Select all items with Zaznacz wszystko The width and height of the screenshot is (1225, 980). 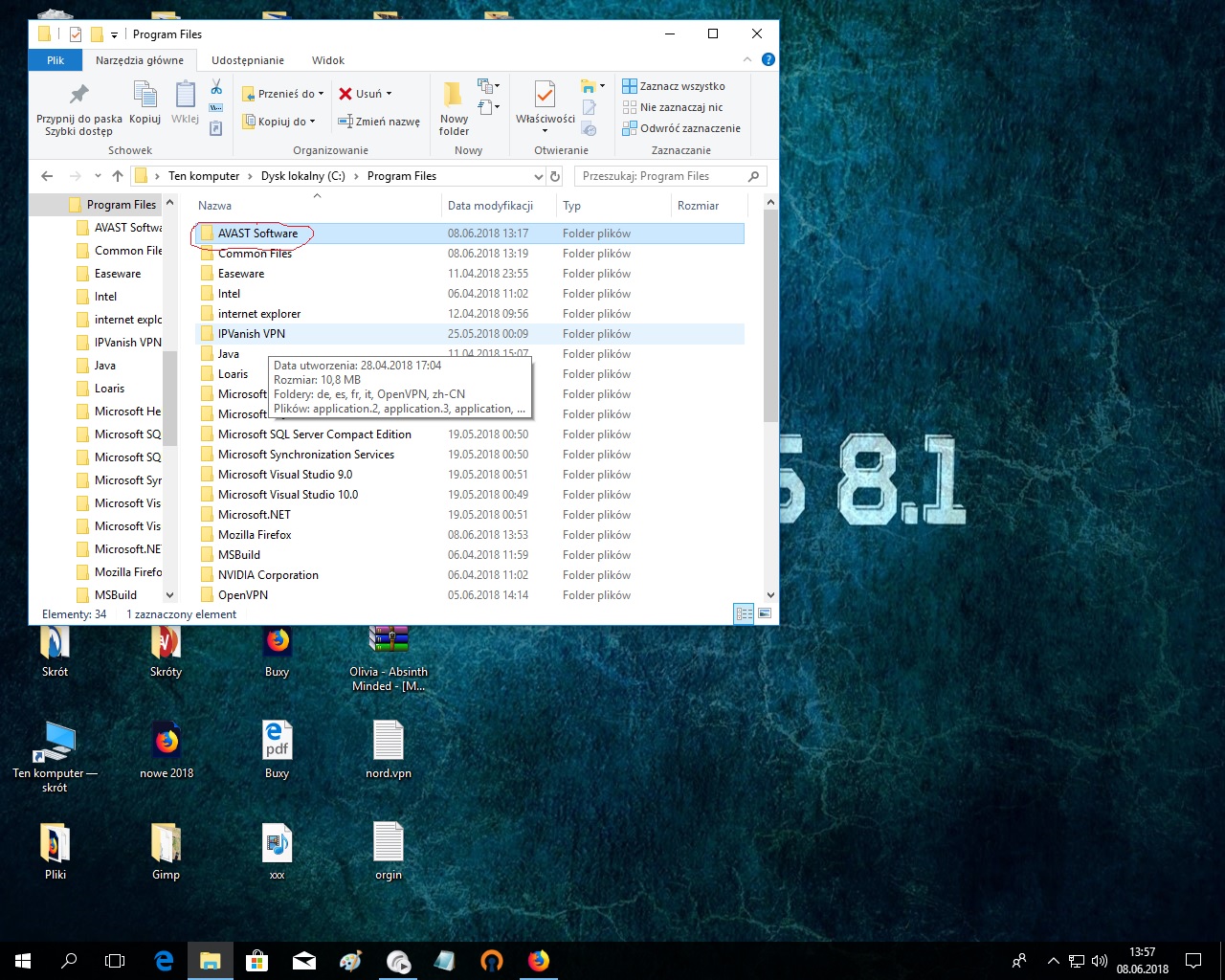pyautogui.click(x=674, y=86)
